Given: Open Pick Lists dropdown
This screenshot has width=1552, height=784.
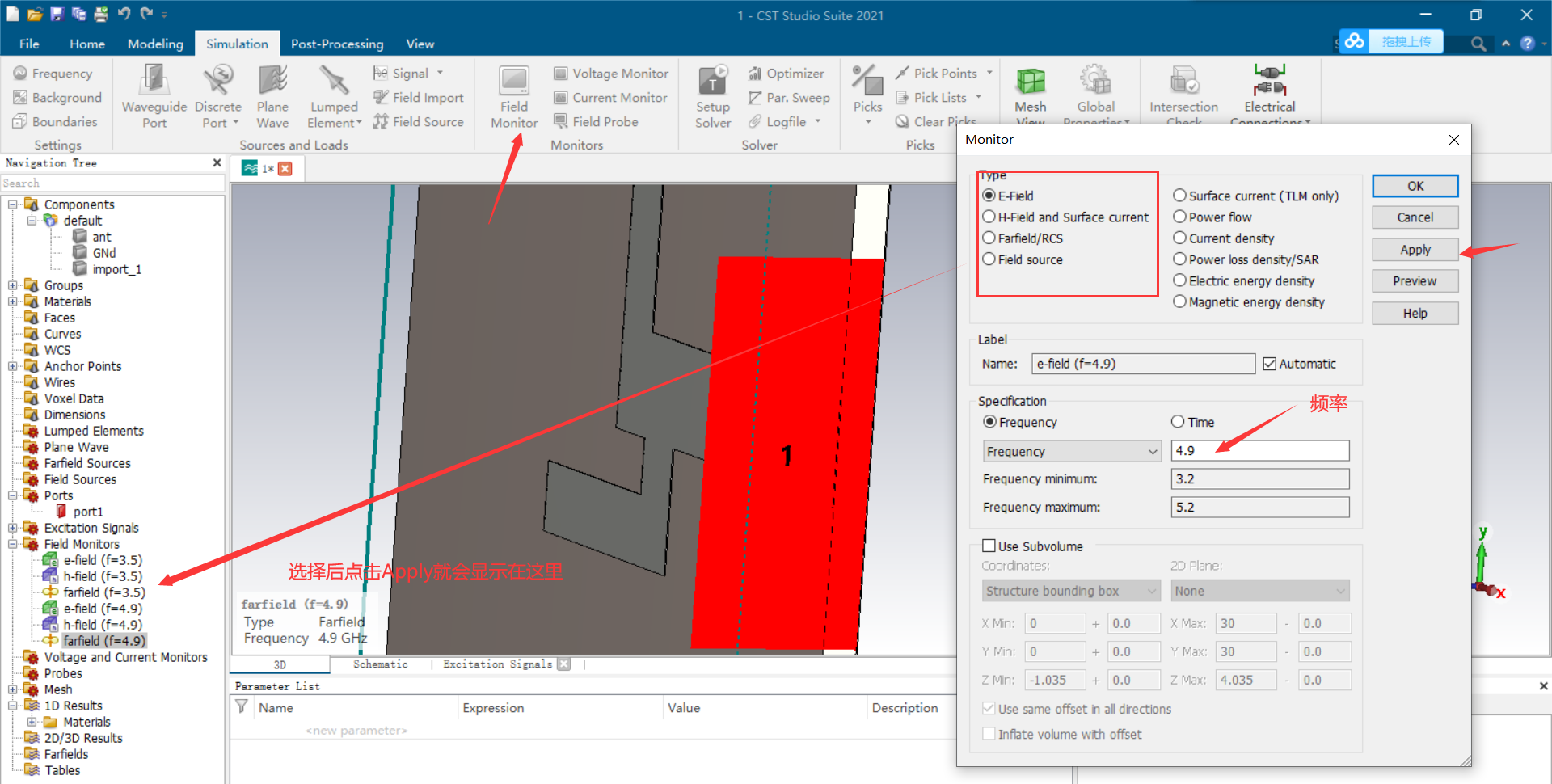Looking at the screenshot, I should (x=938, y=98).
